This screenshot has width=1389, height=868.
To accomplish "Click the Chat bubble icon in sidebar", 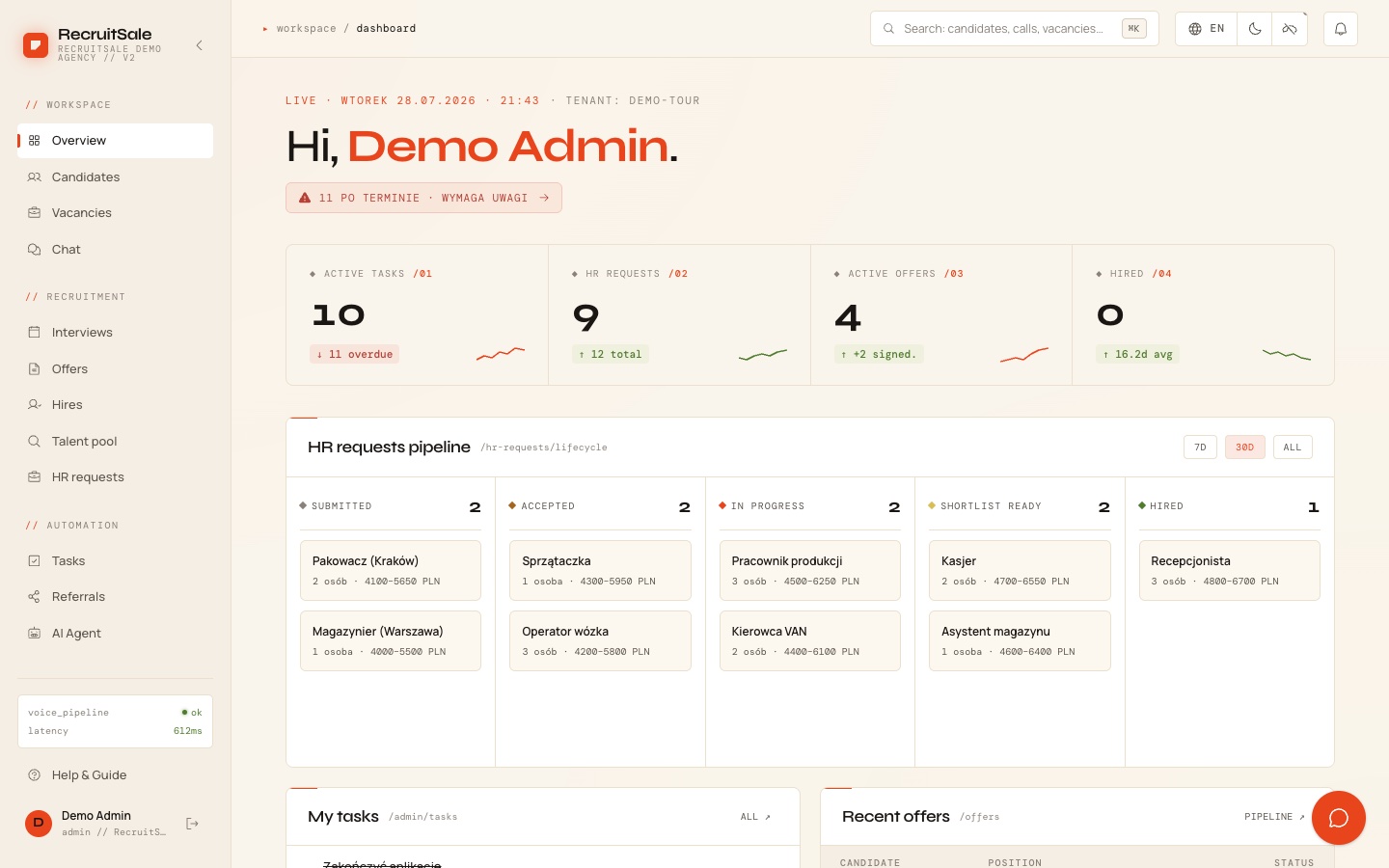I will [35, 250].
